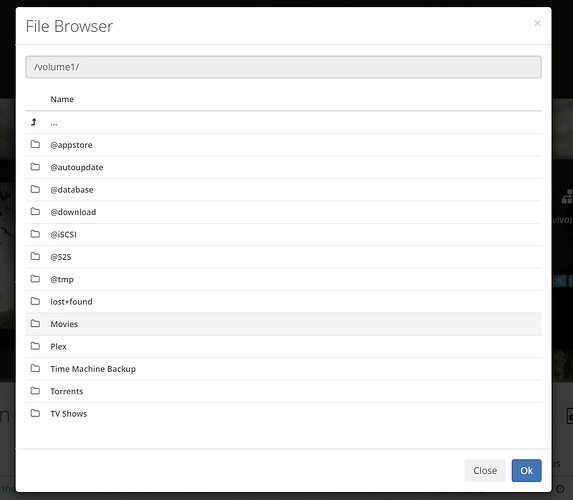The height and width of the screenshot is (500, 573).
Task: Click the Close button in footer
Action: click(485, 470)
